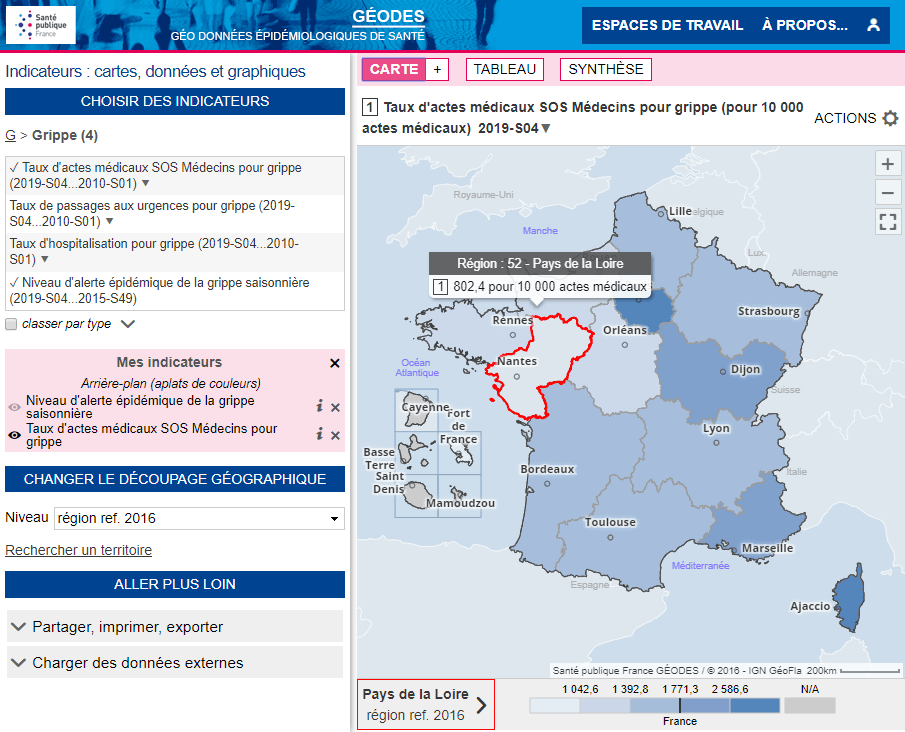
Task: Click the darkest blue legend swatch
Action: (x=754, y=705)
